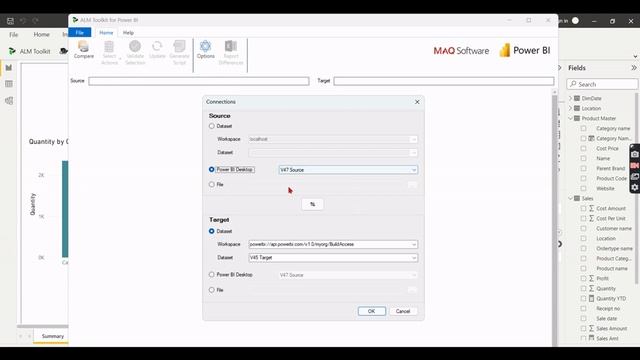Select Target Dataset radio button
Screen dimensions: 640x360
pos(211,231)
